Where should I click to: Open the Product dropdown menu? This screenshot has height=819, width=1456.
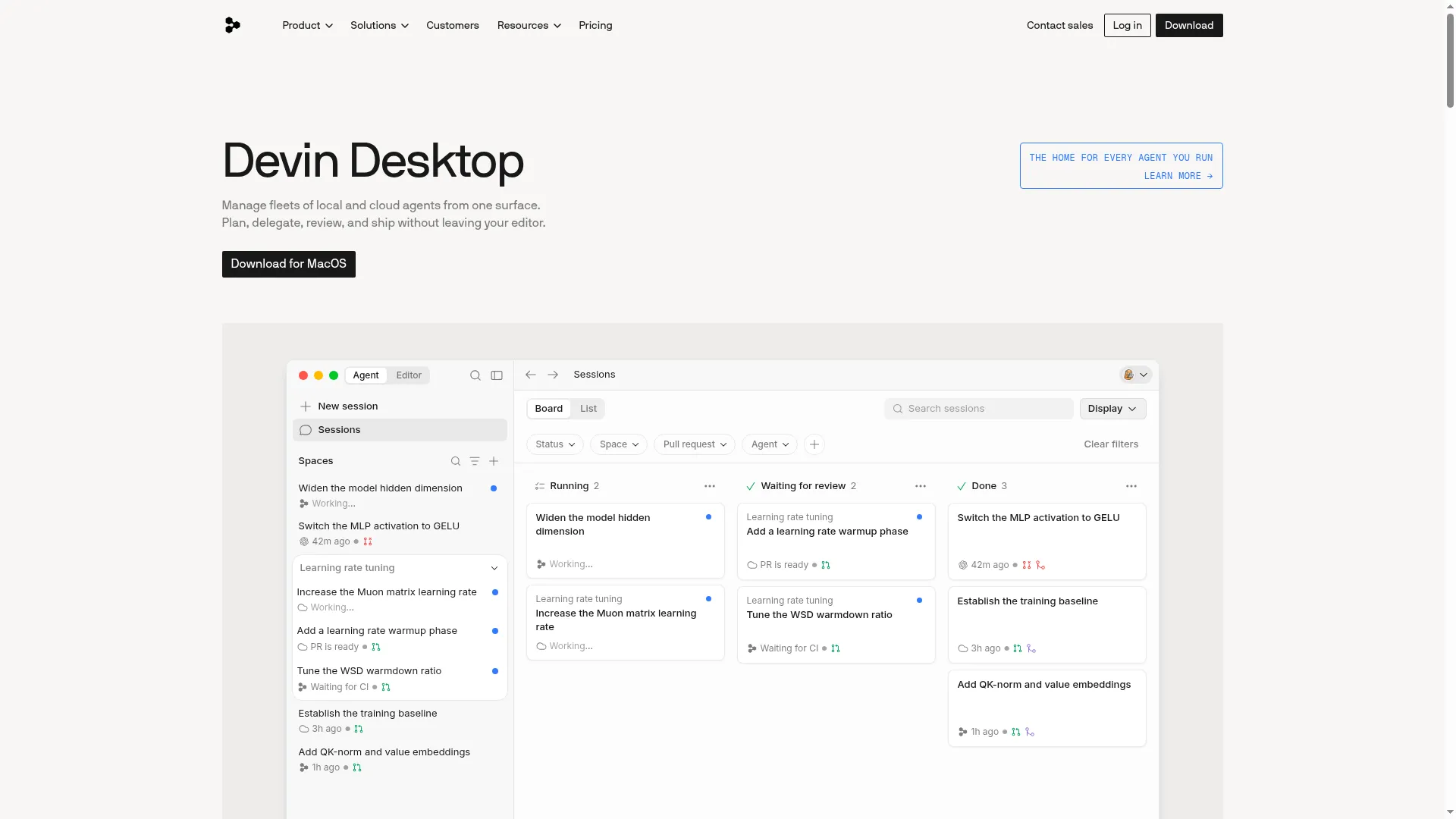(307, 25)
